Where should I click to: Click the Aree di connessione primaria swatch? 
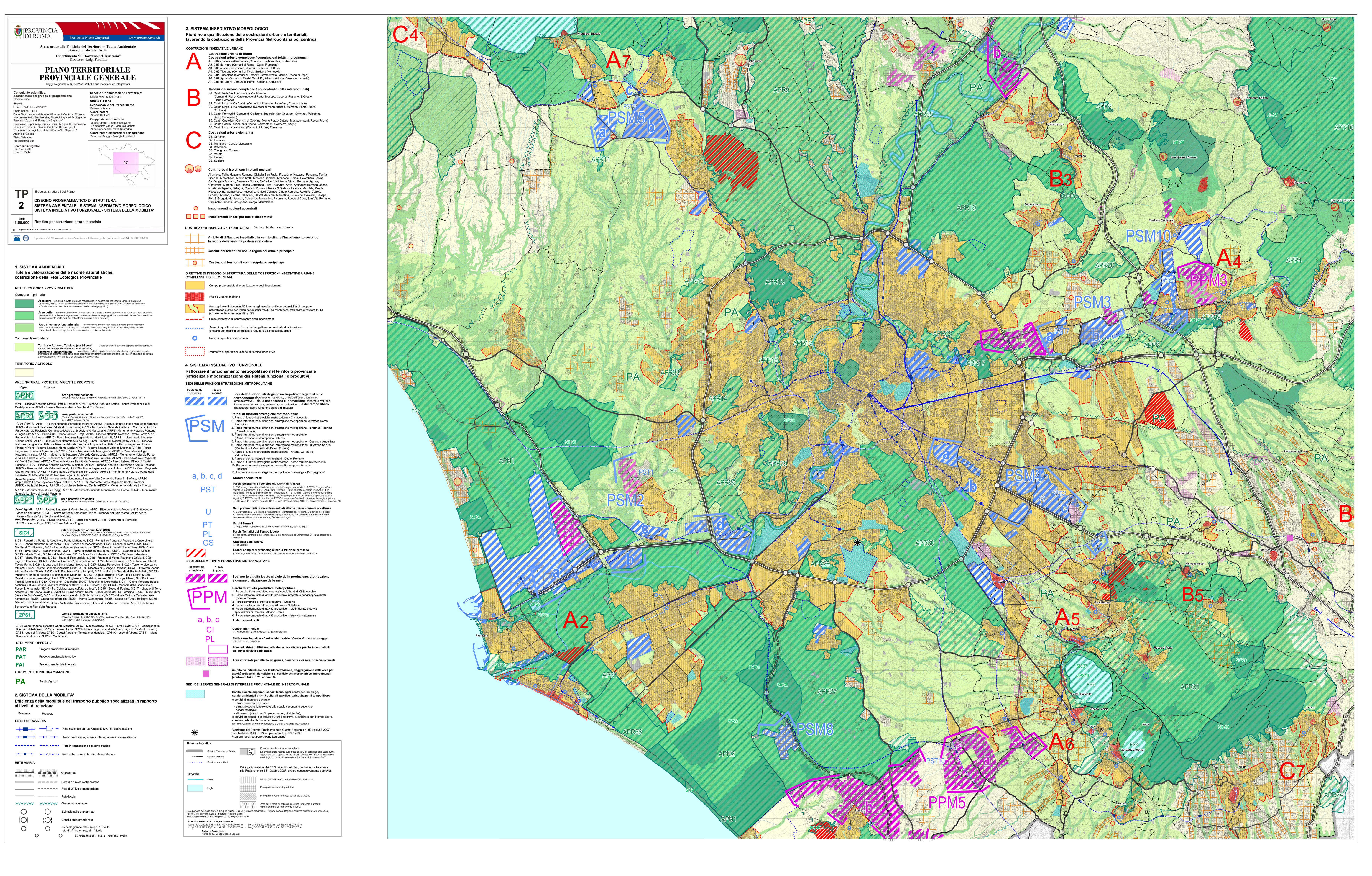coord(24,328)
